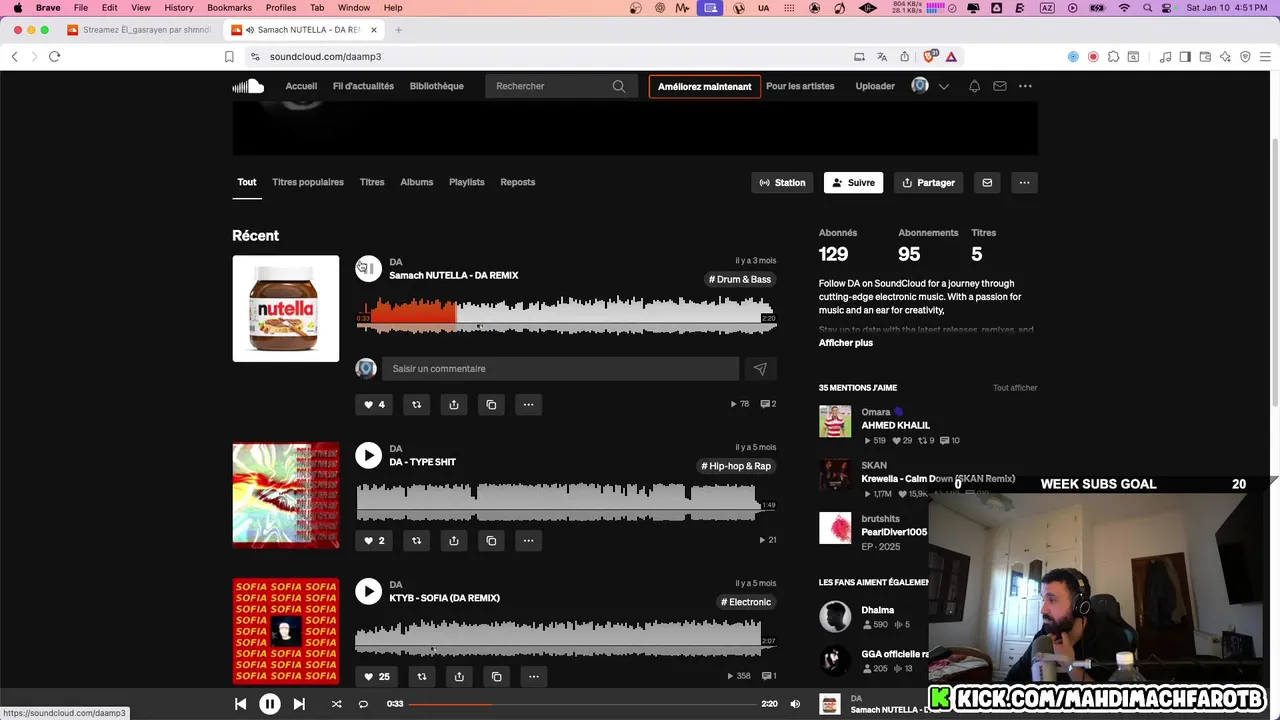Screen dimensions: 1280x720
Task: Click the profile message envelope button
Action: tap(987, 182)
